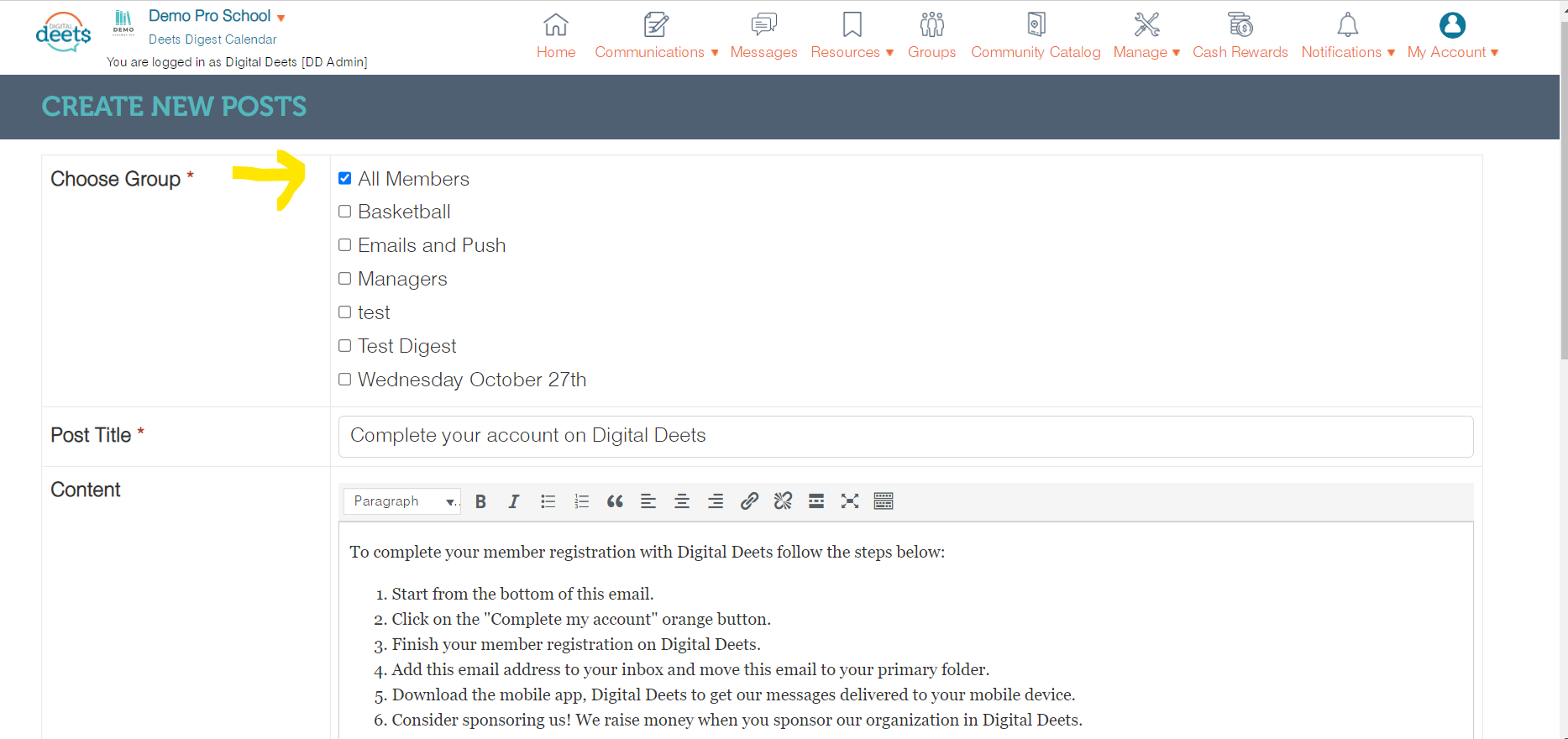
Task: Open the Cash Rewards menu item
Action: click(1240, 52)
